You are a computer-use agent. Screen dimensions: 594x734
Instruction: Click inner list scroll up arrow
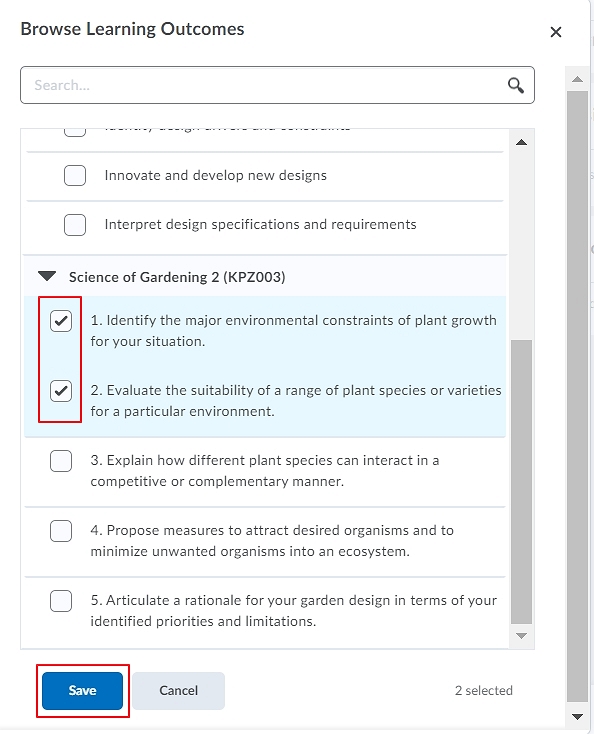pos(521,142)
